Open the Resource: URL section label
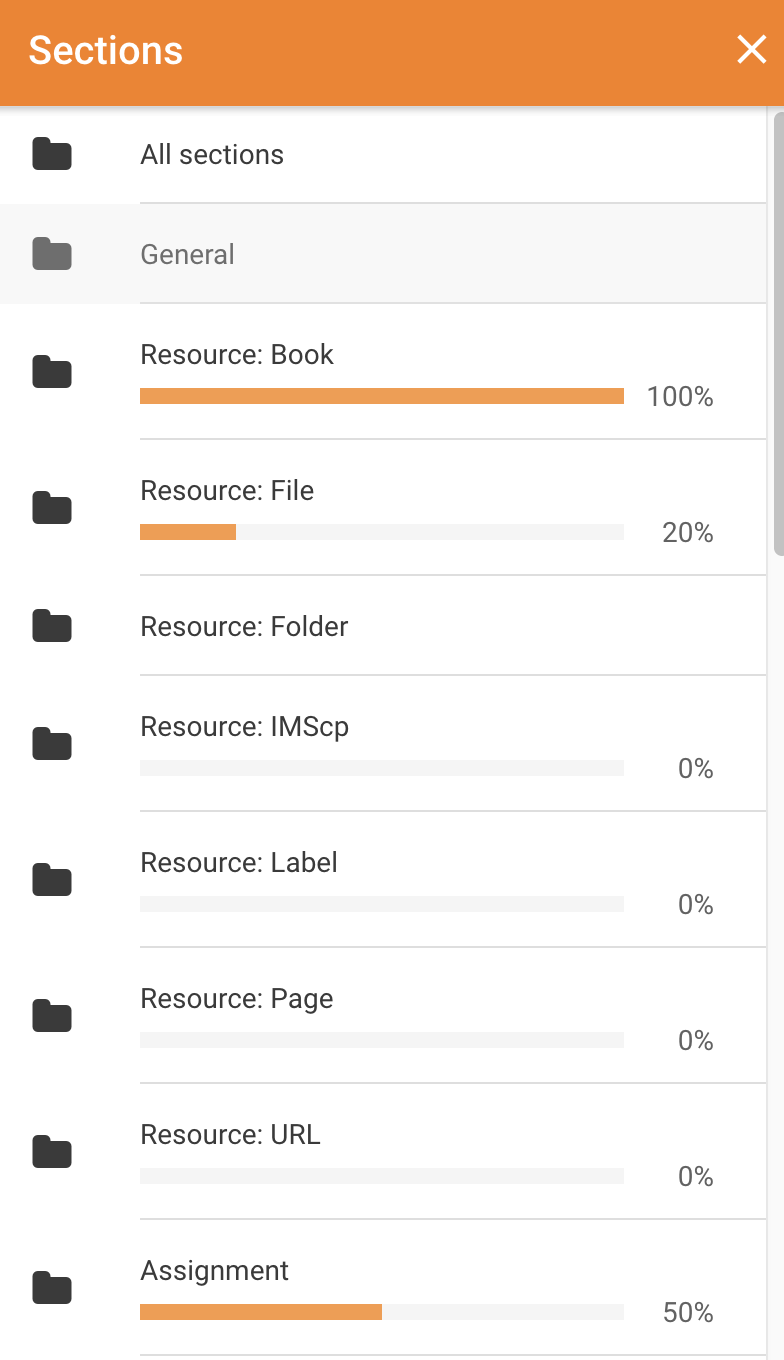 pos(230,1135)
